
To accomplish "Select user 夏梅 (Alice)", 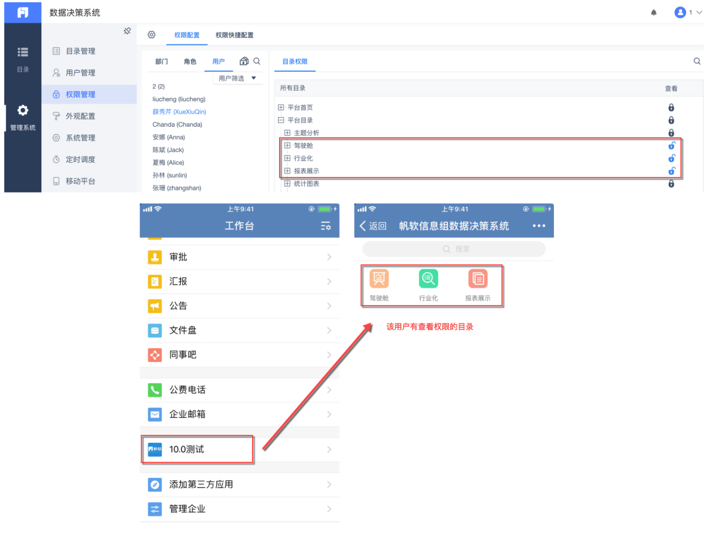I will (x=168, y=162).
